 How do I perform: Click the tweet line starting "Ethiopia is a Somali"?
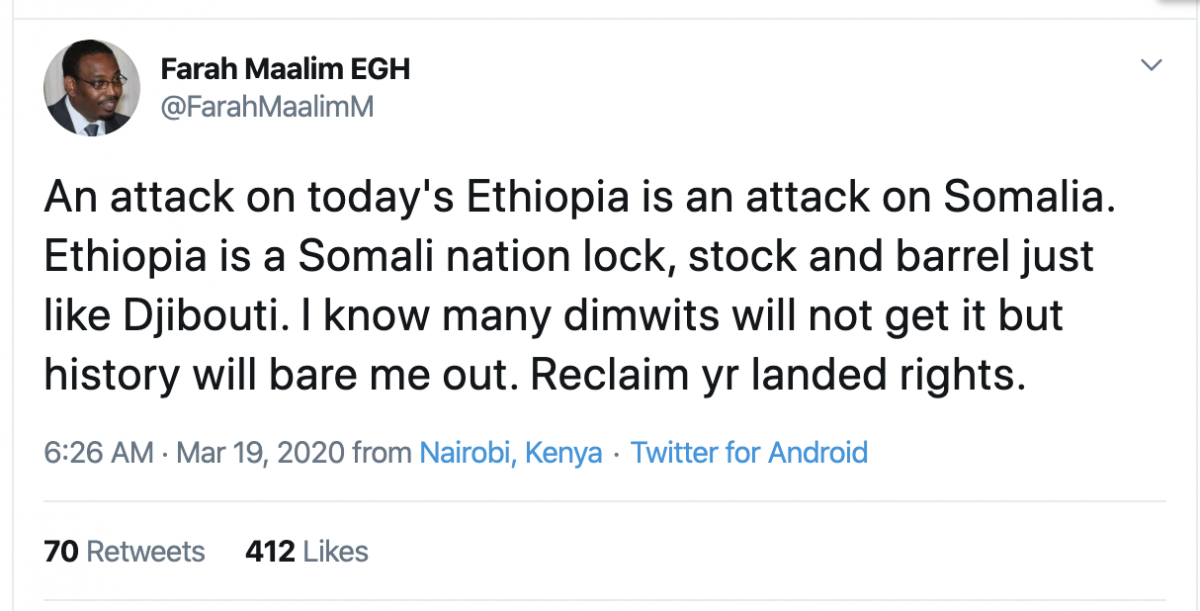pyautogui.click(x=569, y=257)
